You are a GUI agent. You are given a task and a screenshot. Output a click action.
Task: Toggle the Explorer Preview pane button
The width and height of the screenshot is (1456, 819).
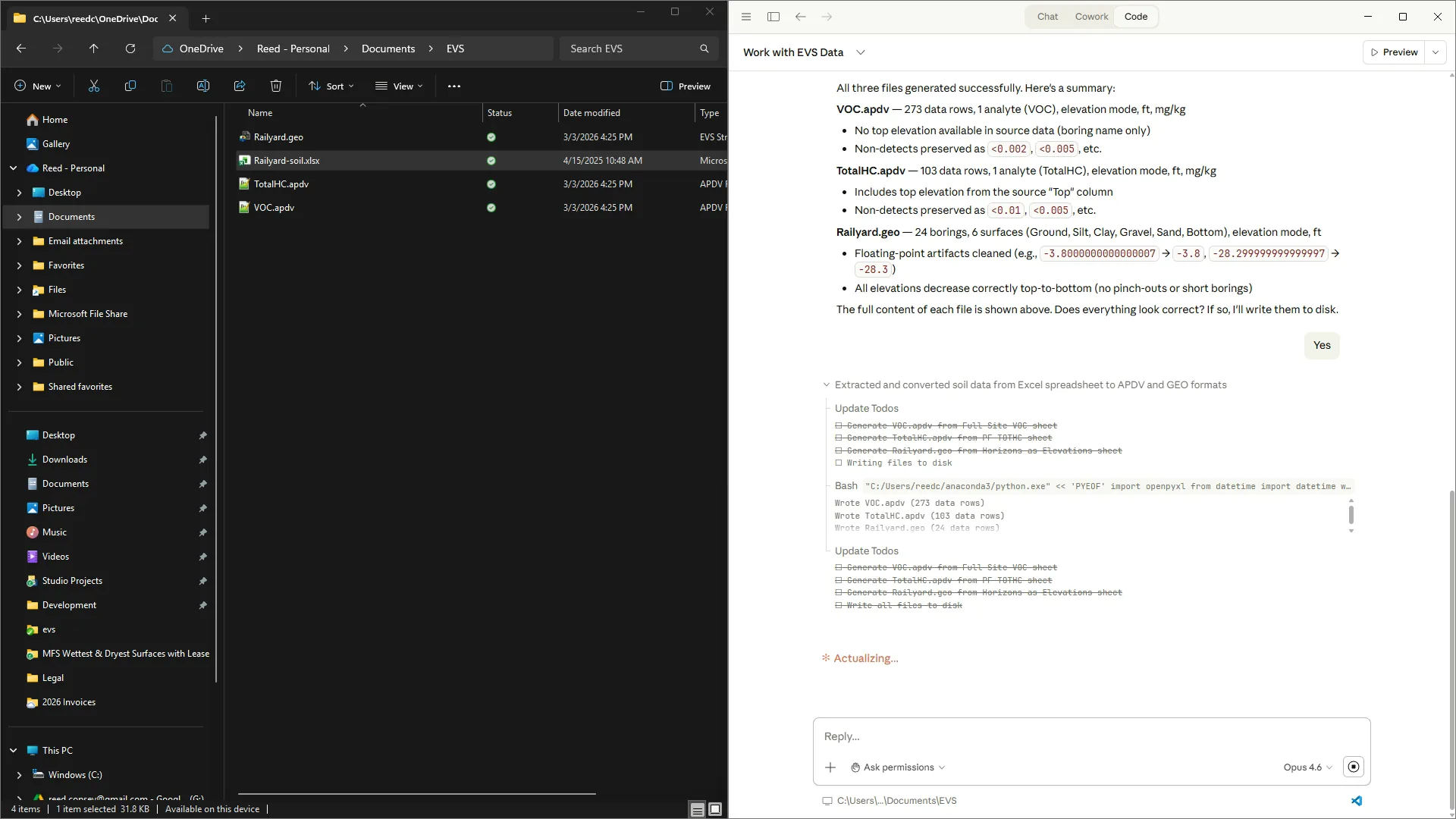click(686, 86)
